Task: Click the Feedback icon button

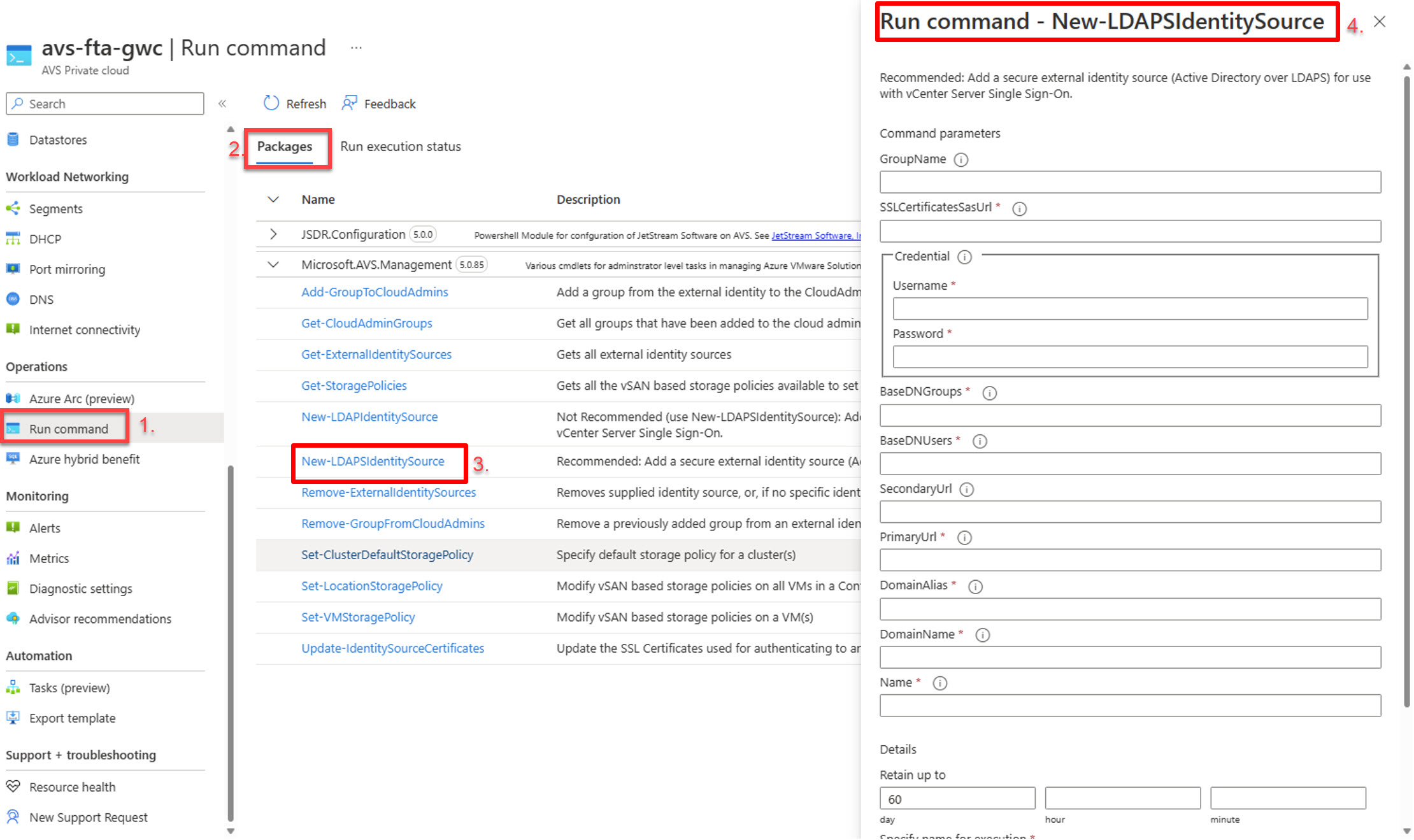Action: [x=349, y=103]
